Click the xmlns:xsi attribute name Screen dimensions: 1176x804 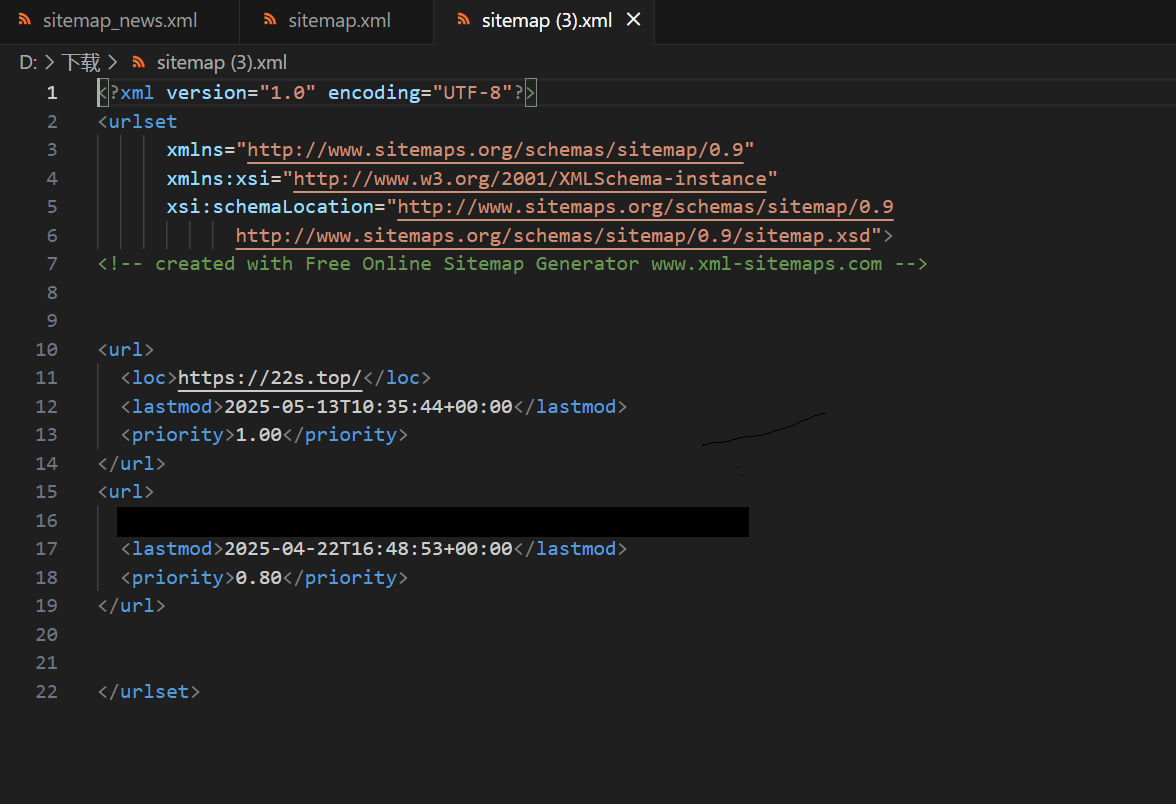pyautogui.click(x=218, y=178)
